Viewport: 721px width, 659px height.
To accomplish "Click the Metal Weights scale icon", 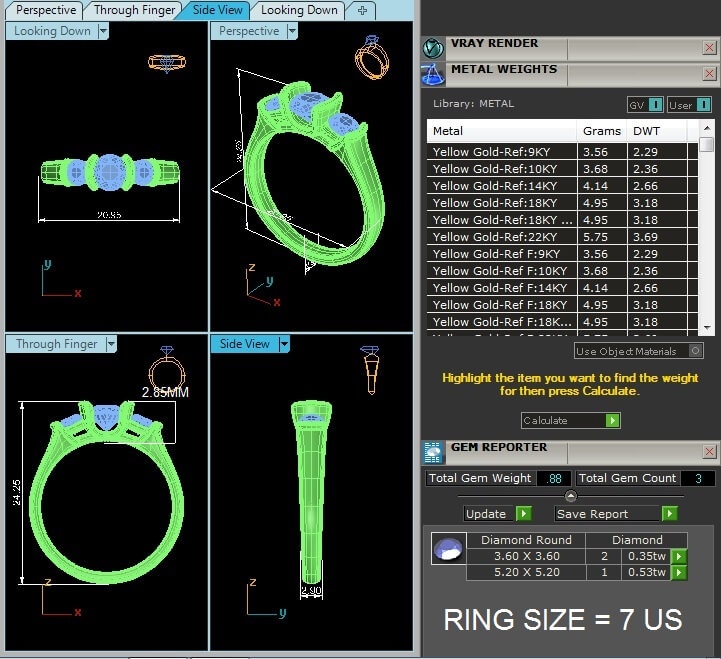I will [433, 74].
